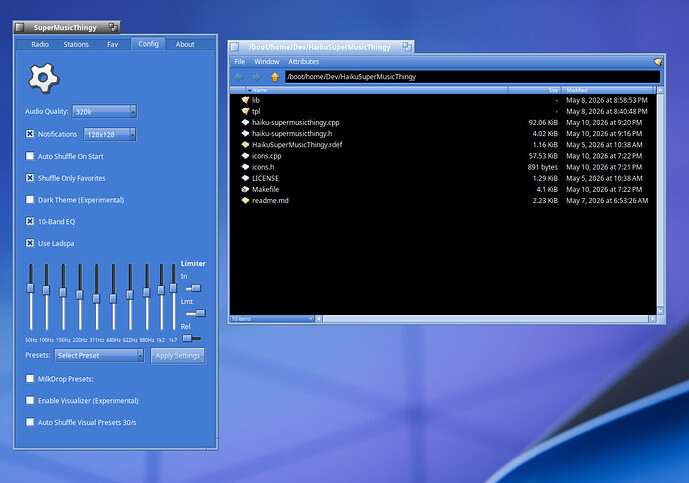
Task: Select the LICENSE file name
Action: pyautogui.click(x=265, y=178)
